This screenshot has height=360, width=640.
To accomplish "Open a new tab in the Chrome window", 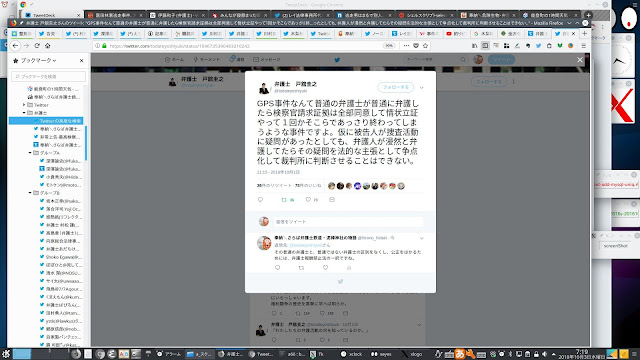I will (588, 15).
